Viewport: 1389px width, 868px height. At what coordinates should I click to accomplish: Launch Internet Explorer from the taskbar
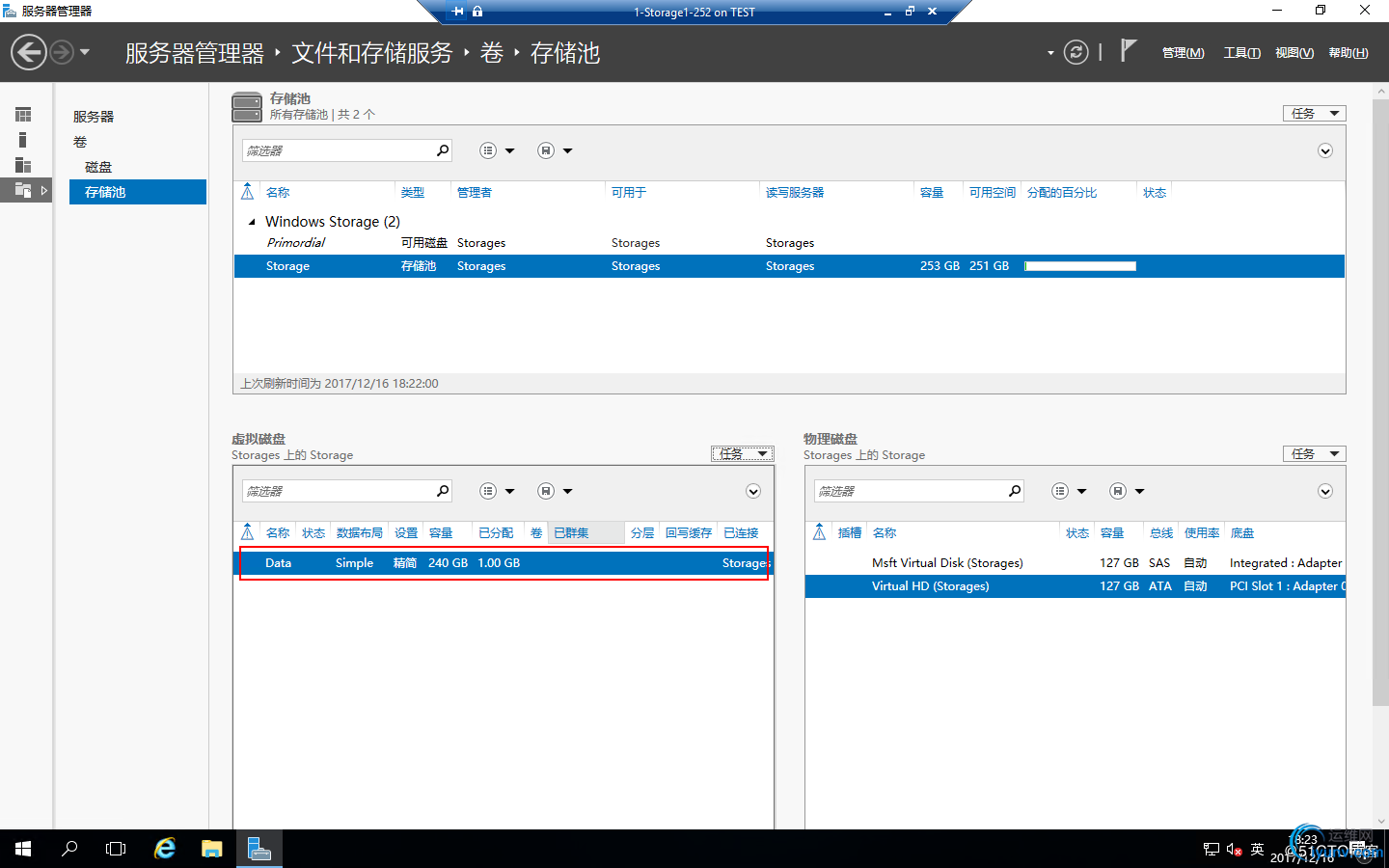coord(165,849)
